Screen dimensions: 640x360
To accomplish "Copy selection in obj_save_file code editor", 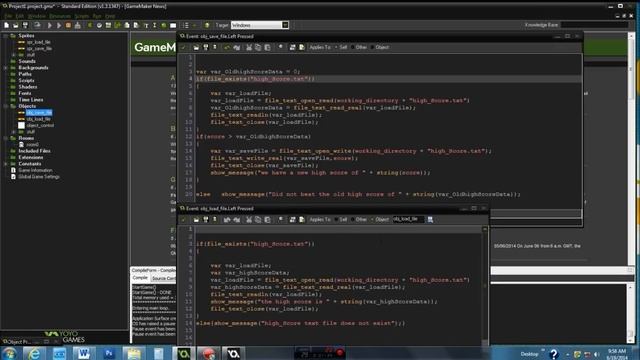I will [x=258, y=47].
